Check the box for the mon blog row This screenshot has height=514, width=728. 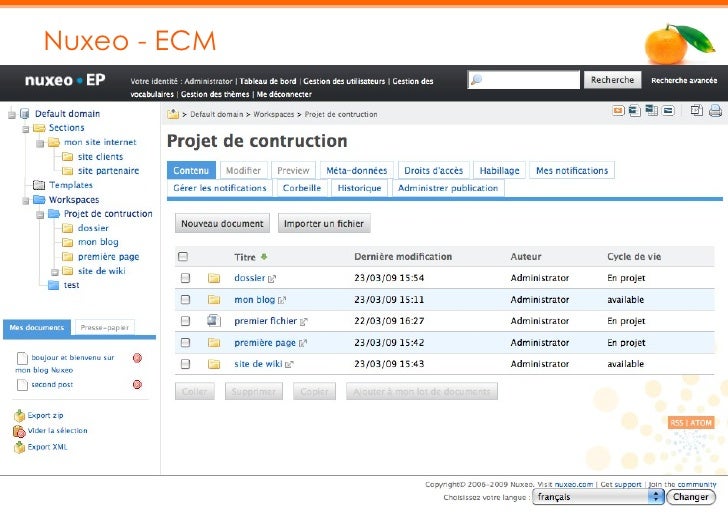[x=185, y=299]
